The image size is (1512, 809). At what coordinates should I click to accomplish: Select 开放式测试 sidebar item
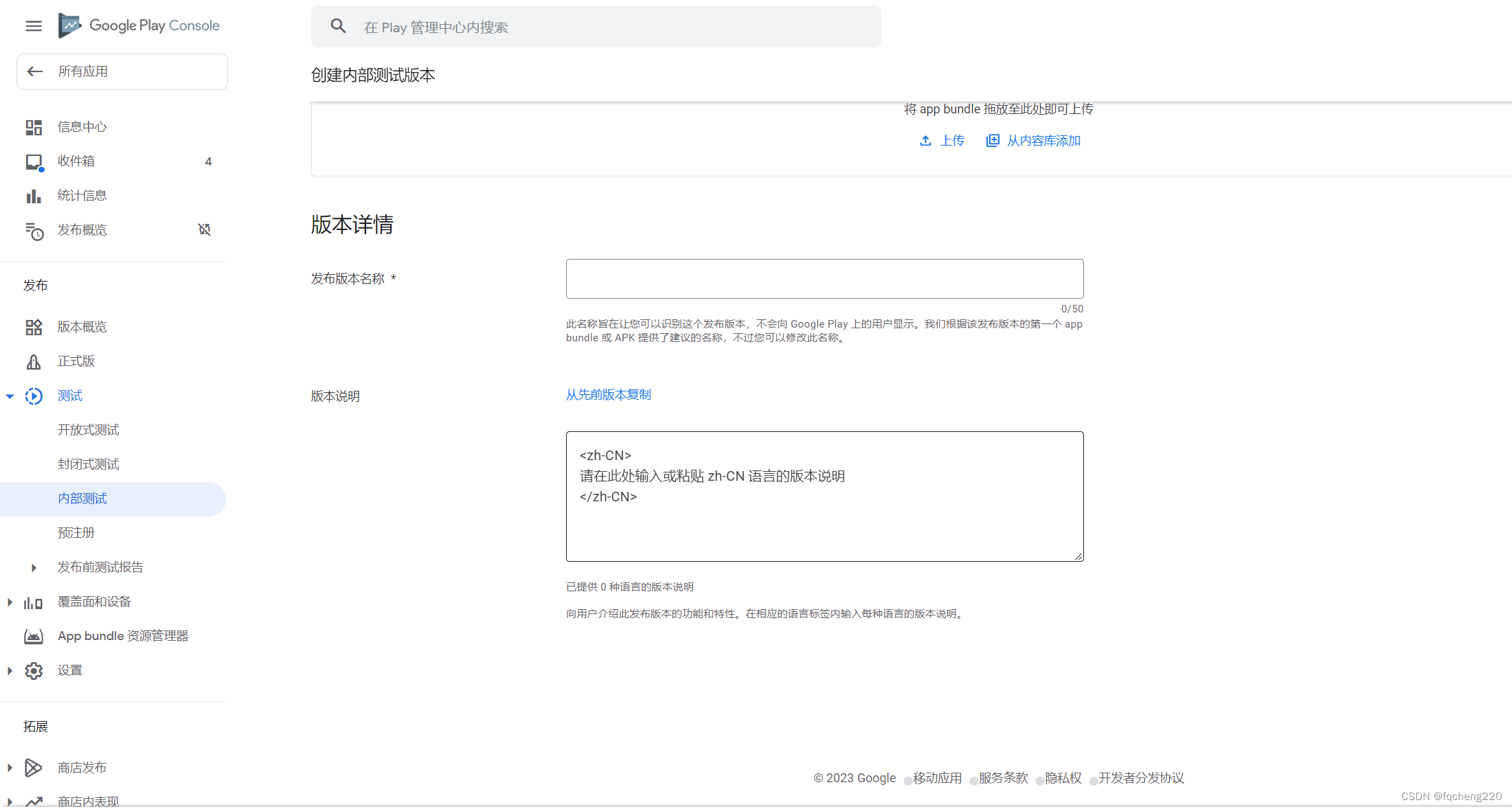[88, 430]
